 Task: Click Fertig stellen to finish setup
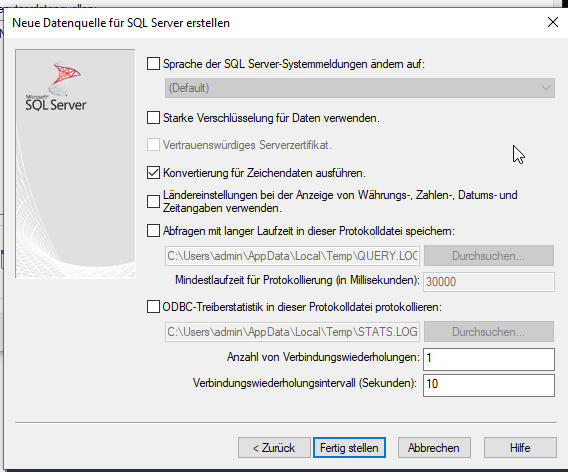click(x=349, y=448)
